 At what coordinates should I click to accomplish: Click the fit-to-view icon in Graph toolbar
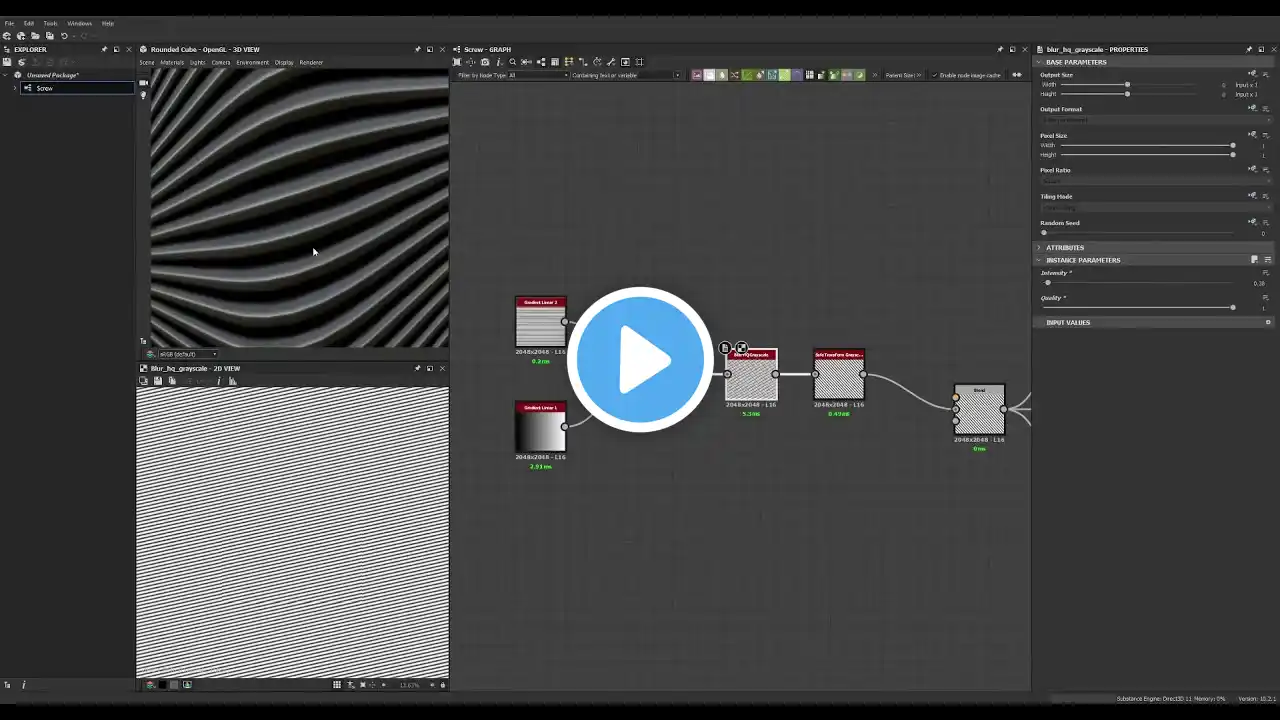457,62
